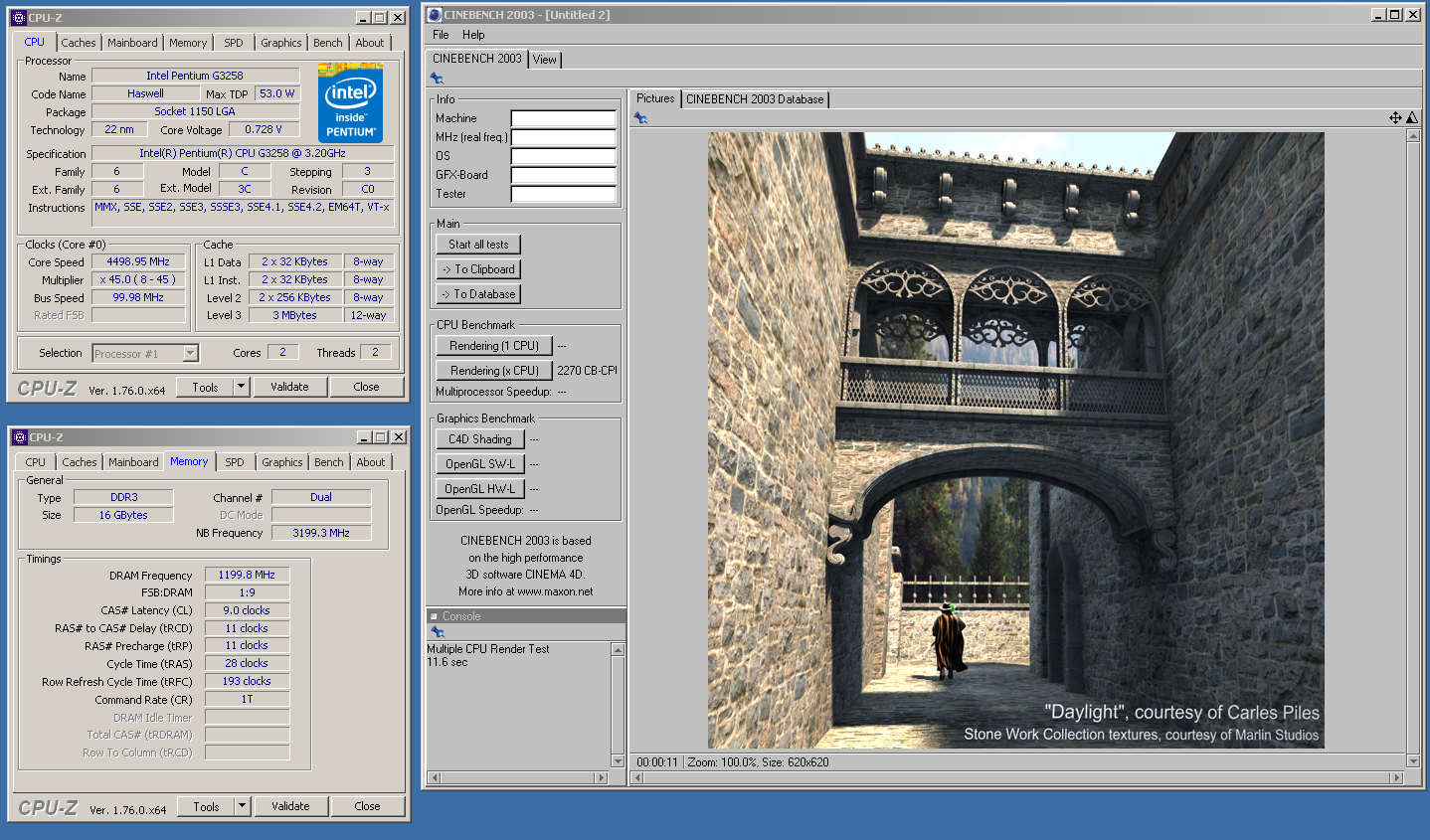Open the Processor #1 selection combo box

(x=145, y=353)
